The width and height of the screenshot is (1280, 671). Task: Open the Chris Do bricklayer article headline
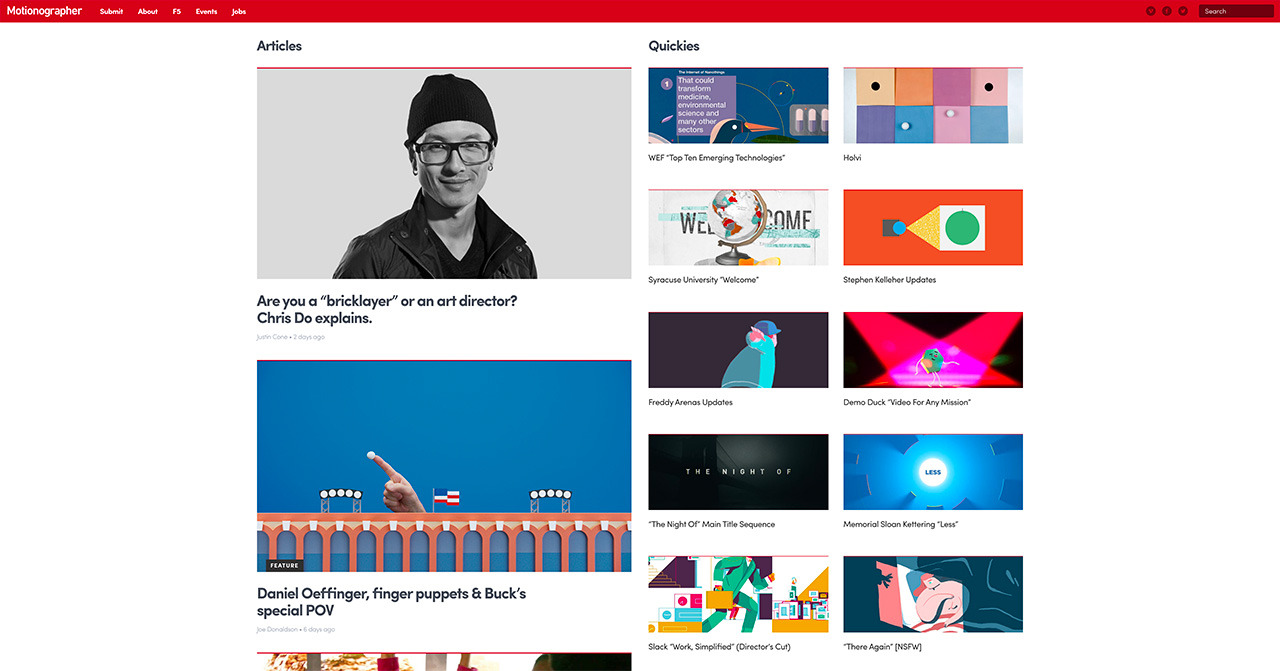pos(387,309)
